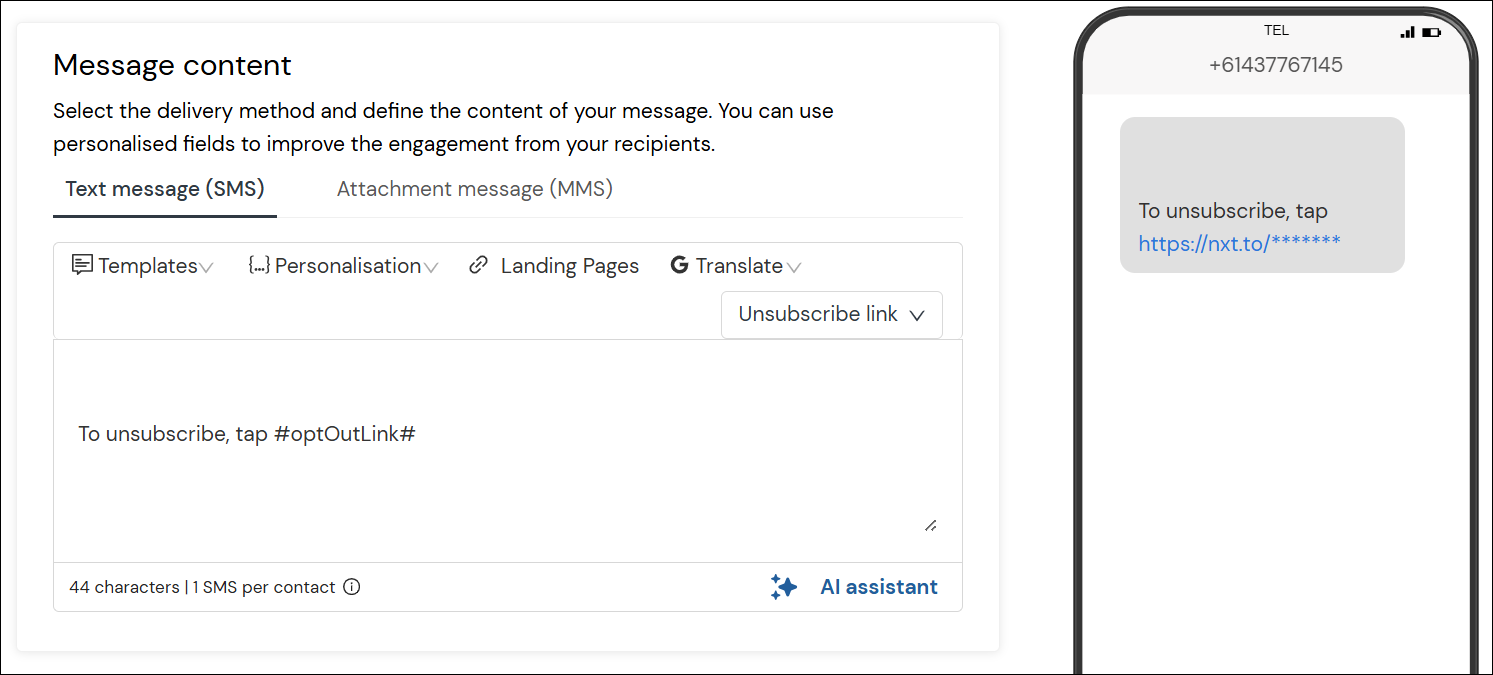Open the Personalisation dropdown
1493x675 pixels.
point(343,266)
